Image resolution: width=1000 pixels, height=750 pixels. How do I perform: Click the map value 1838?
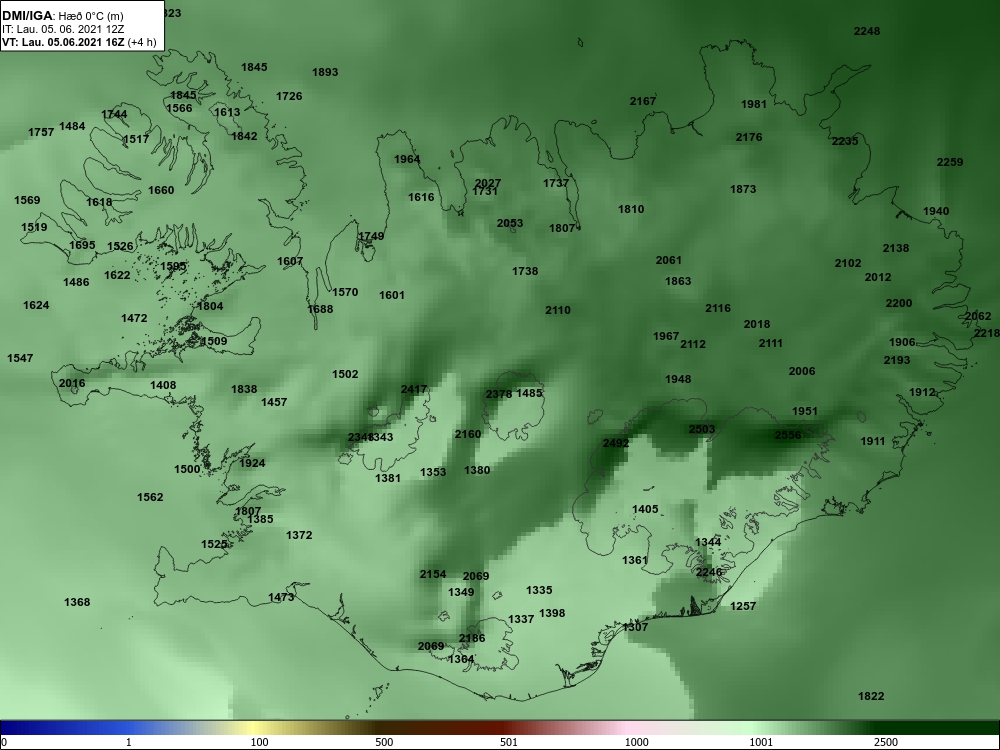click(244, 389)
